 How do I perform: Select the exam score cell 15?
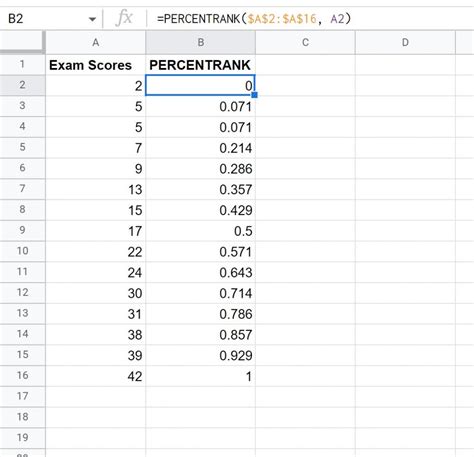96,210
